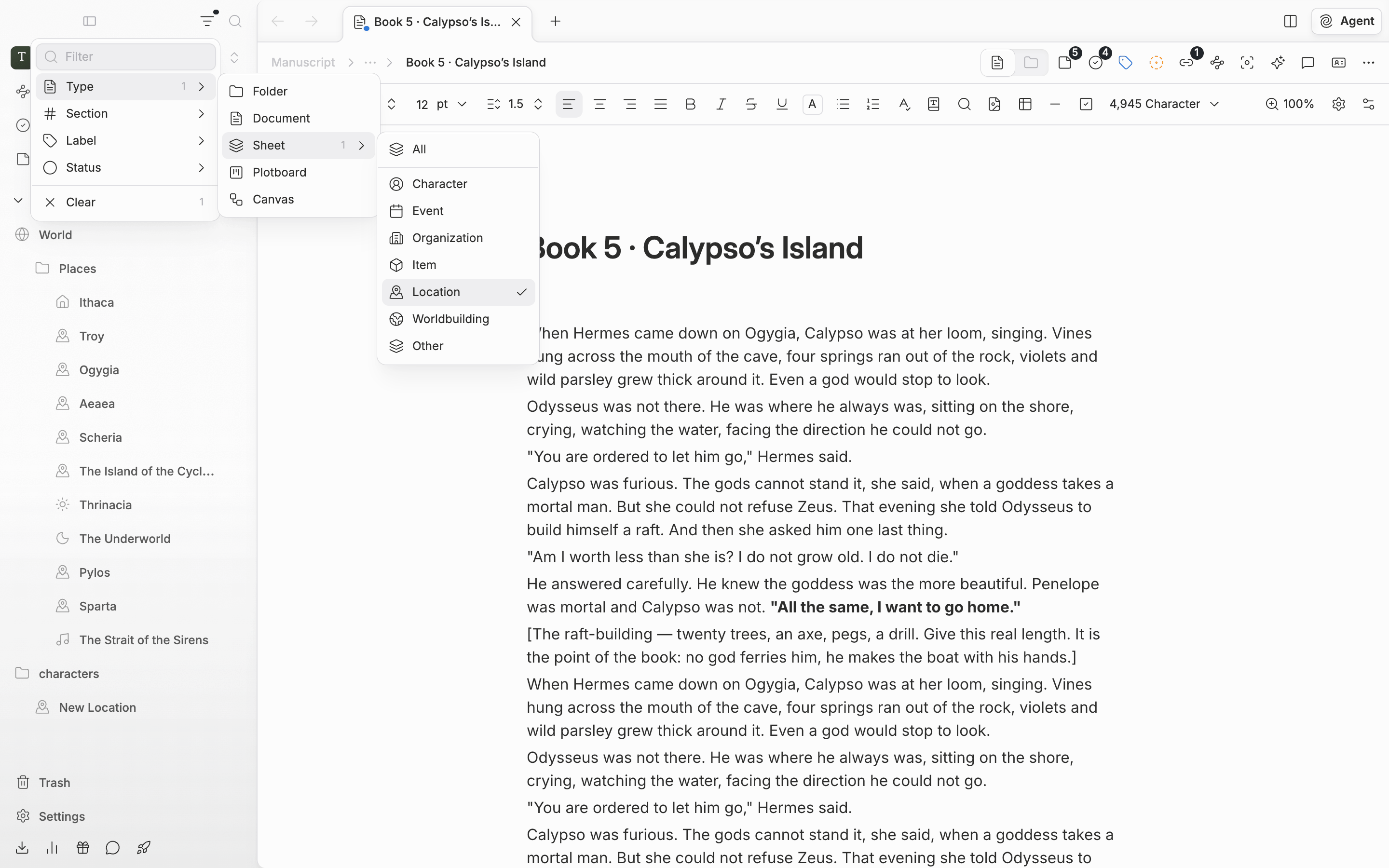Click the Filter input field

126,56
